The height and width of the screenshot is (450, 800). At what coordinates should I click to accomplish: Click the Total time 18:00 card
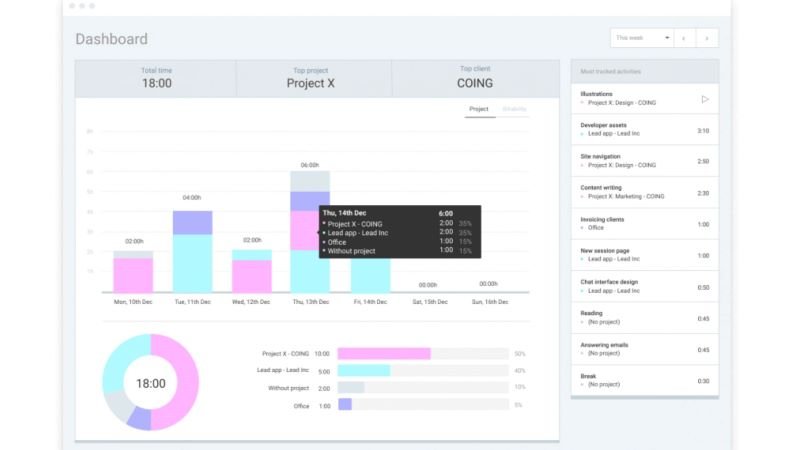[x=156, y=78]
